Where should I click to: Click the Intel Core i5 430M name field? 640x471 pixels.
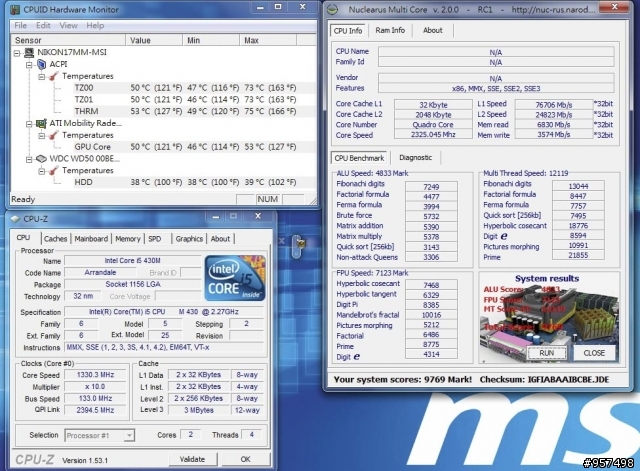pos(132,260)
